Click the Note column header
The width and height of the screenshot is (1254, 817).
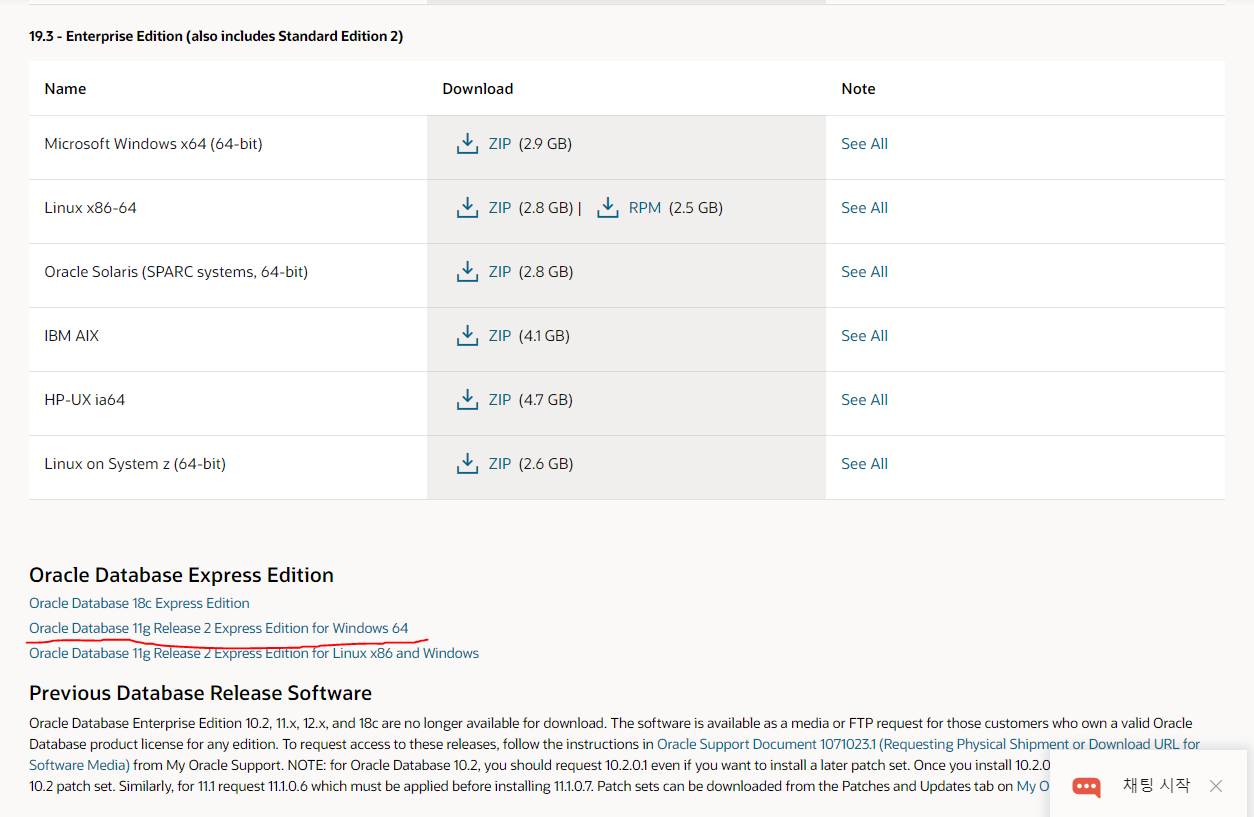[858, 89]
